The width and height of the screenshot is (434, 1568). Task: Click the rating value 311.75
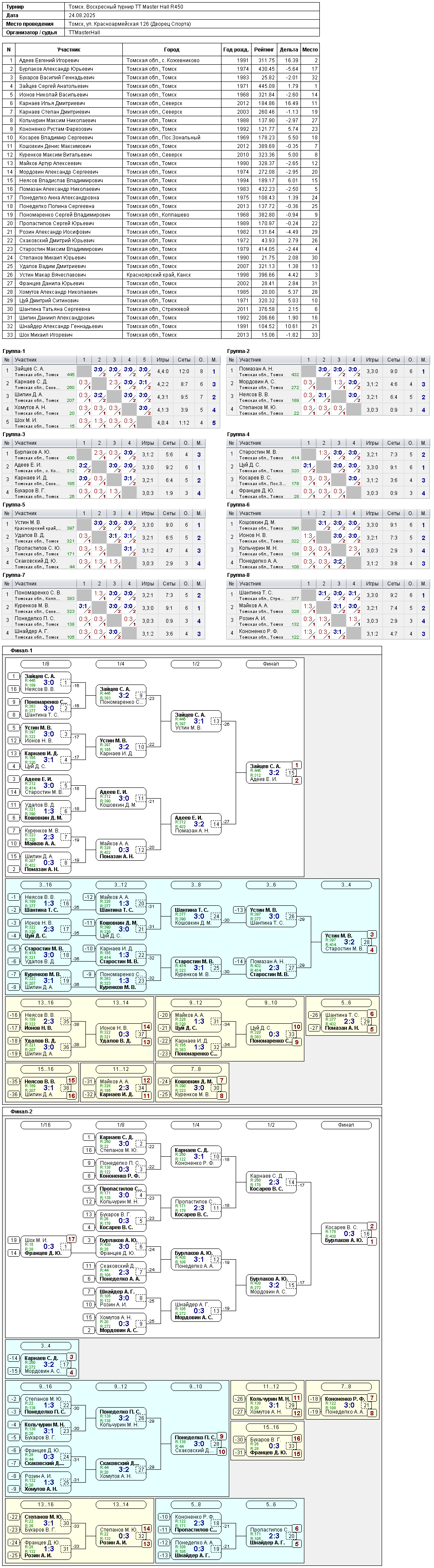point(267,60)
